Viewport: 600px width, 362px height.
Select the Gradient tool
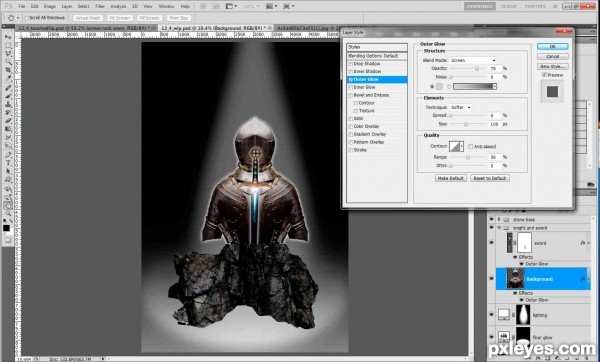8,129
